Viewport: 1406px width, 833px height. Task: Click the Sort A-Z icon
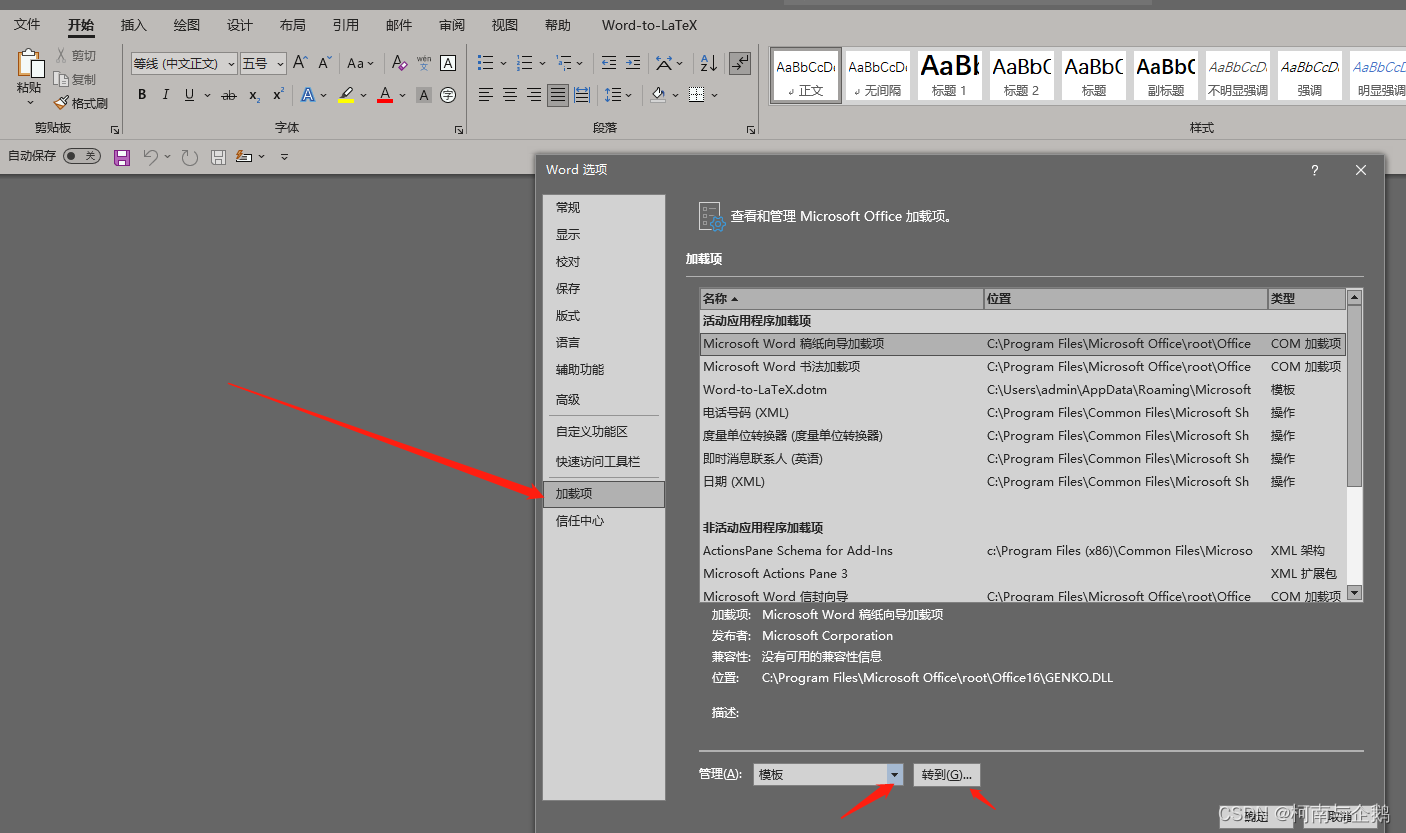click(708, 63)
